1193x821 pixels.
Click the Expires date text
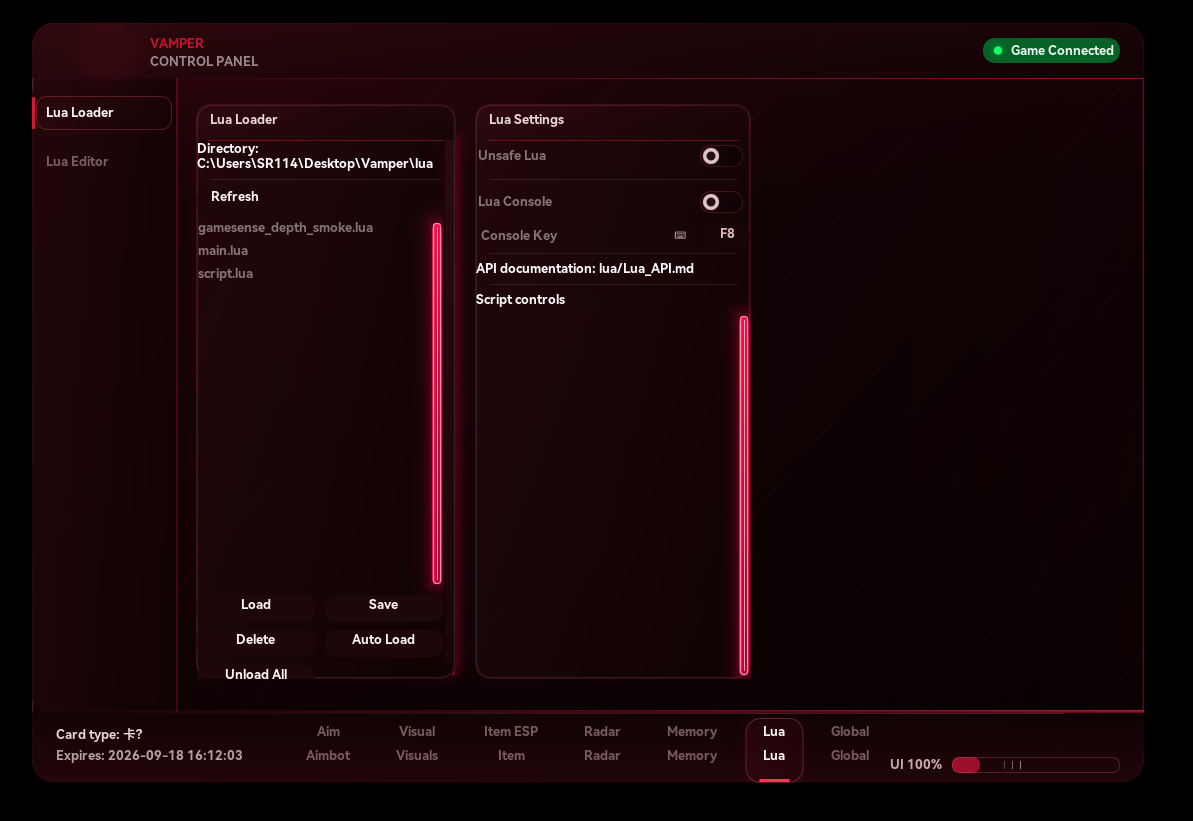pyautogui.click(x=149, y=756)
